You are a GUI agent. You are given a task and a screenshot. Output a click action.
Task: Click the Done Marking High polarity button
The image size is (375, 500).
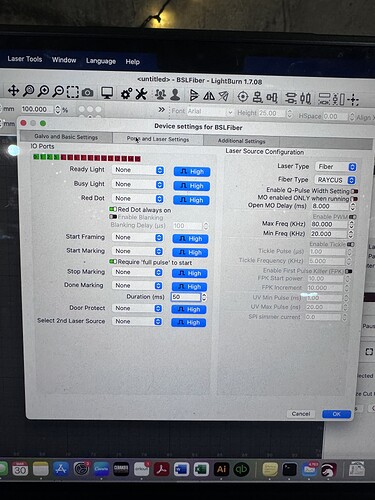(x=189, y=287)
